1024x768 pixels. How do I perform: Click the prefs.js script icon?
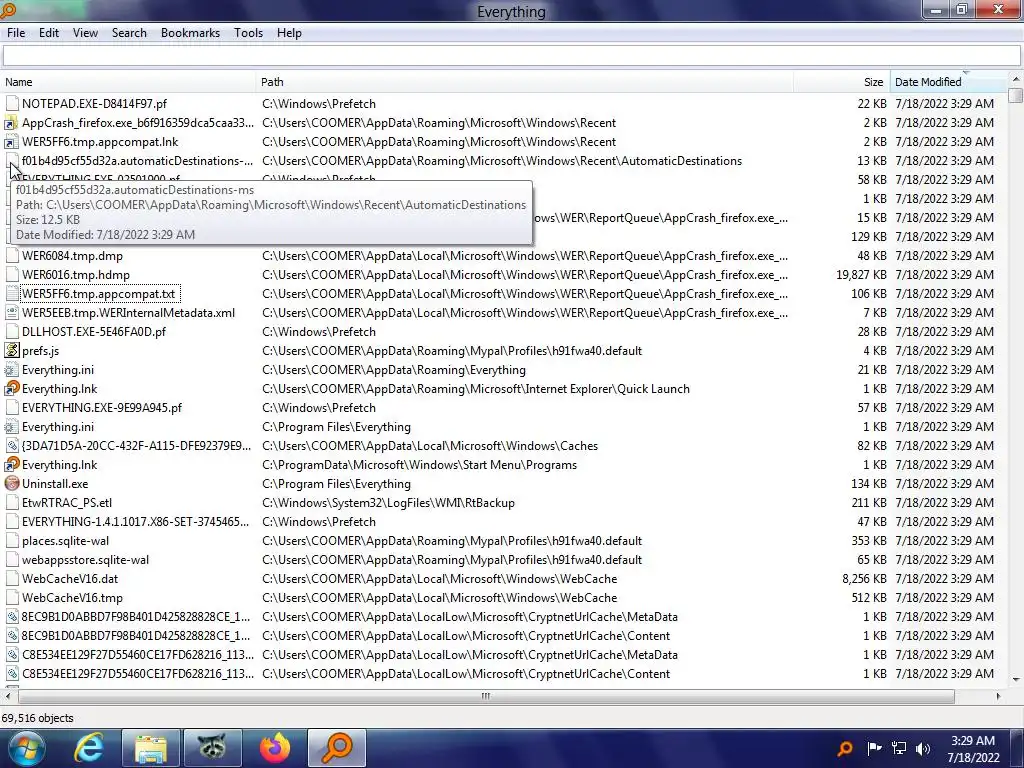[x=12, y=351]
